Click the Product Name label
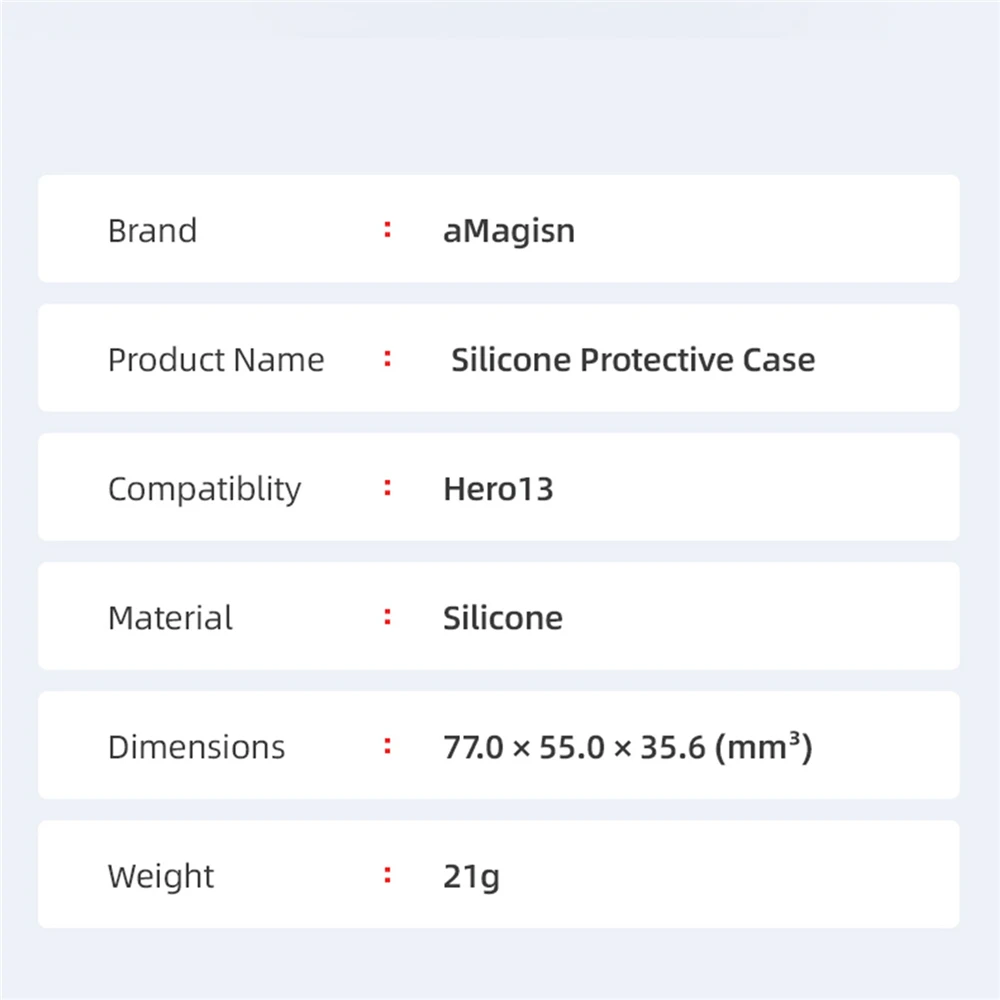The height and width of the screenshot is (1000, 1000). pyautogui.click(x=216, y=359)
